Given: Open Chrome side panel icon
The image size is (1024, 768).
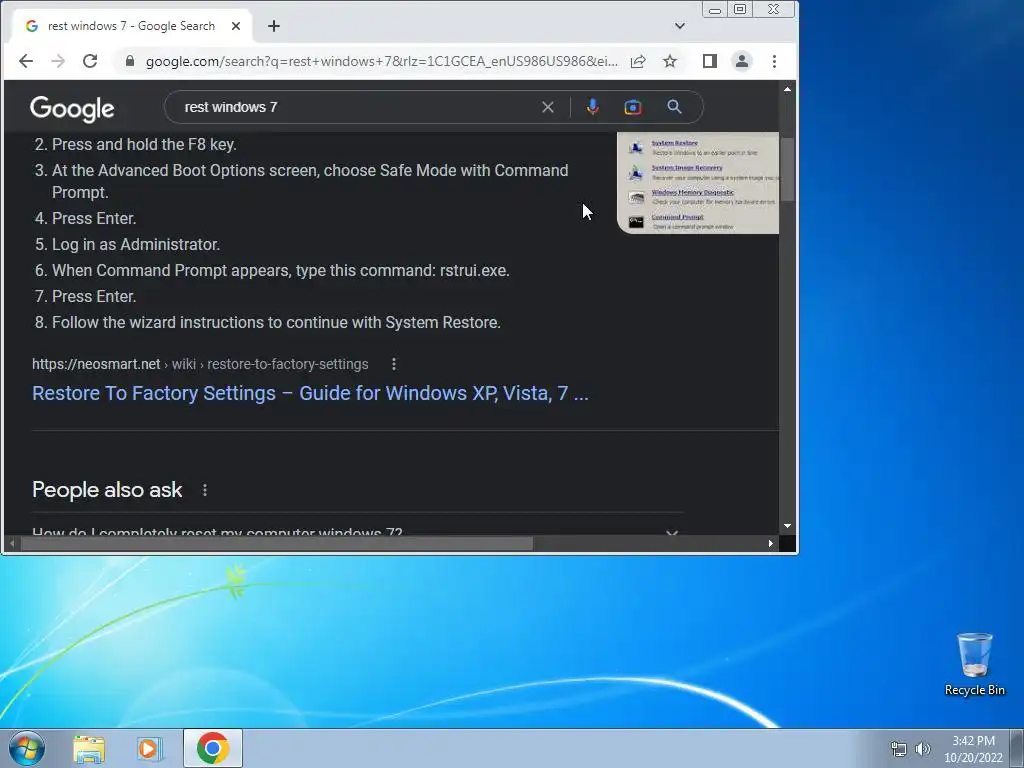Looking at the screenshot, I should click(710, 61).
